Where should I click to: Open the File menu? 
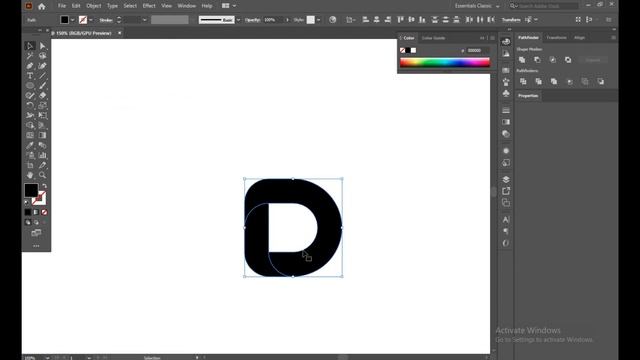pyautogui.click(x=62, y=6)
